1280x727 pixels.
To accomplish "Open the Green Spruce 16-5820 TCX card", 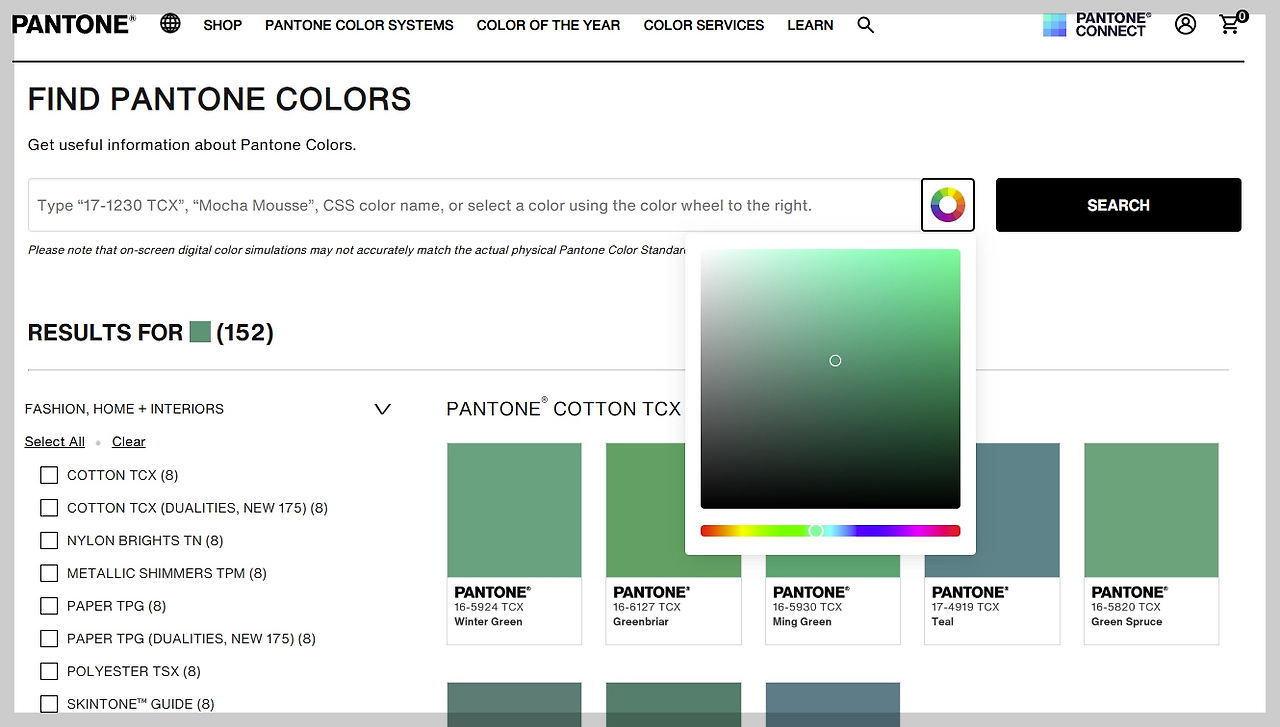I will pyautogui.click(x=1151, y=544).
